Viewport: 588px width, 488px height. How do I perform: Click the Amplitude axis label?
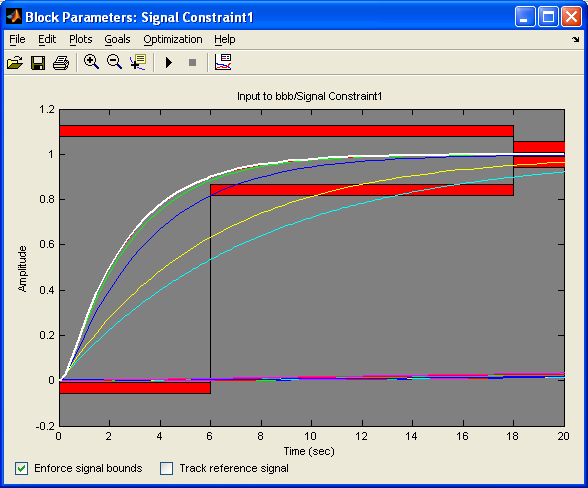22,269
